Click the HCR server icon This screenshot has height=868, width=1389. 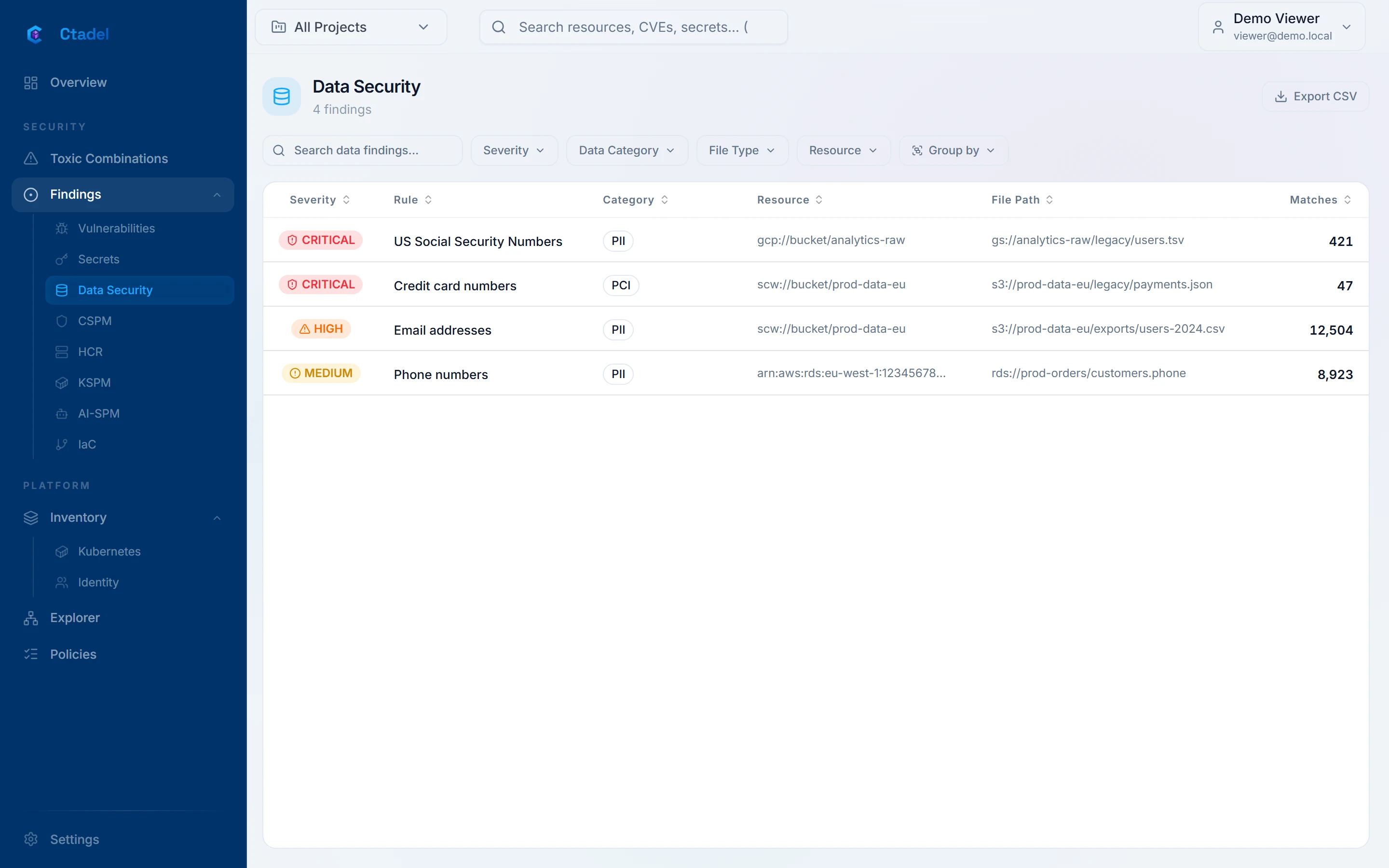62,352
